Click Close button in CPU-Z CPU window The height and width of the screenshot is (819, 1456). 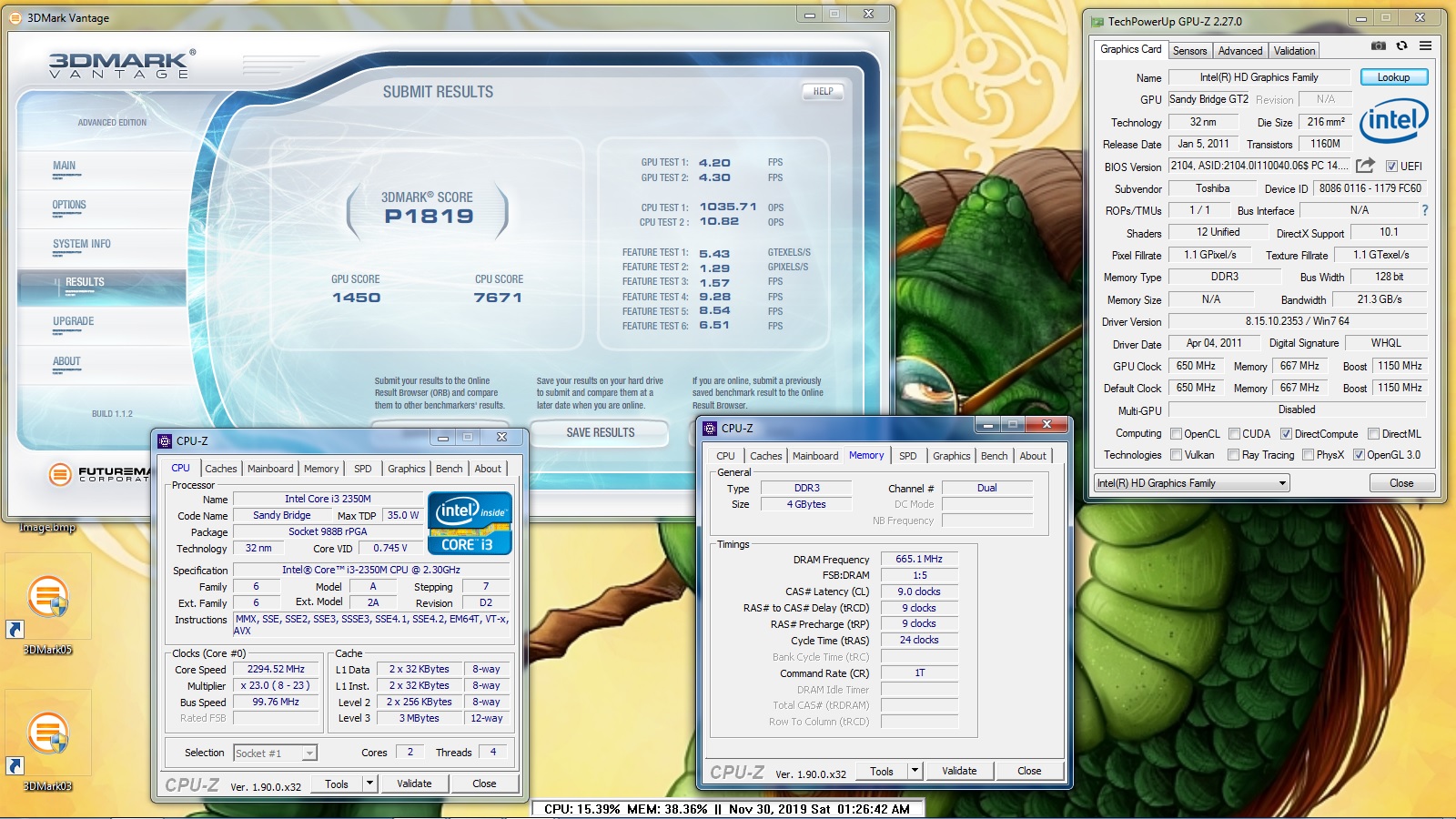coord(484,784)
